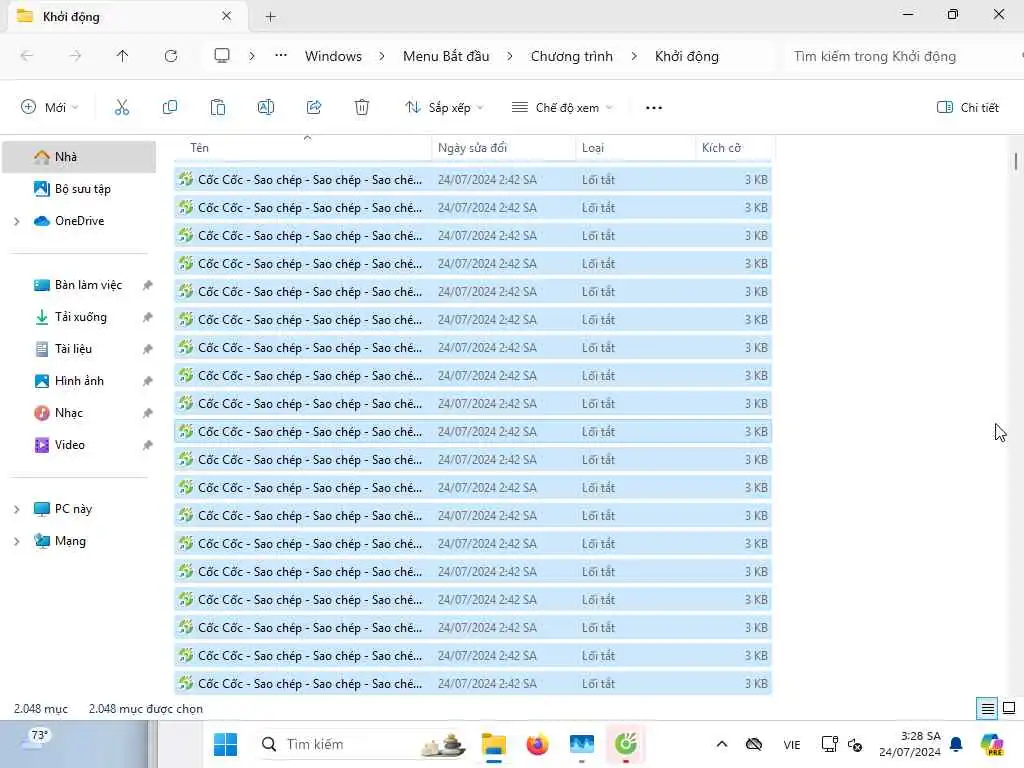Open the Chế độ xem view dropdown
The image size is (1024, 768).
click(x=562, y=108)
